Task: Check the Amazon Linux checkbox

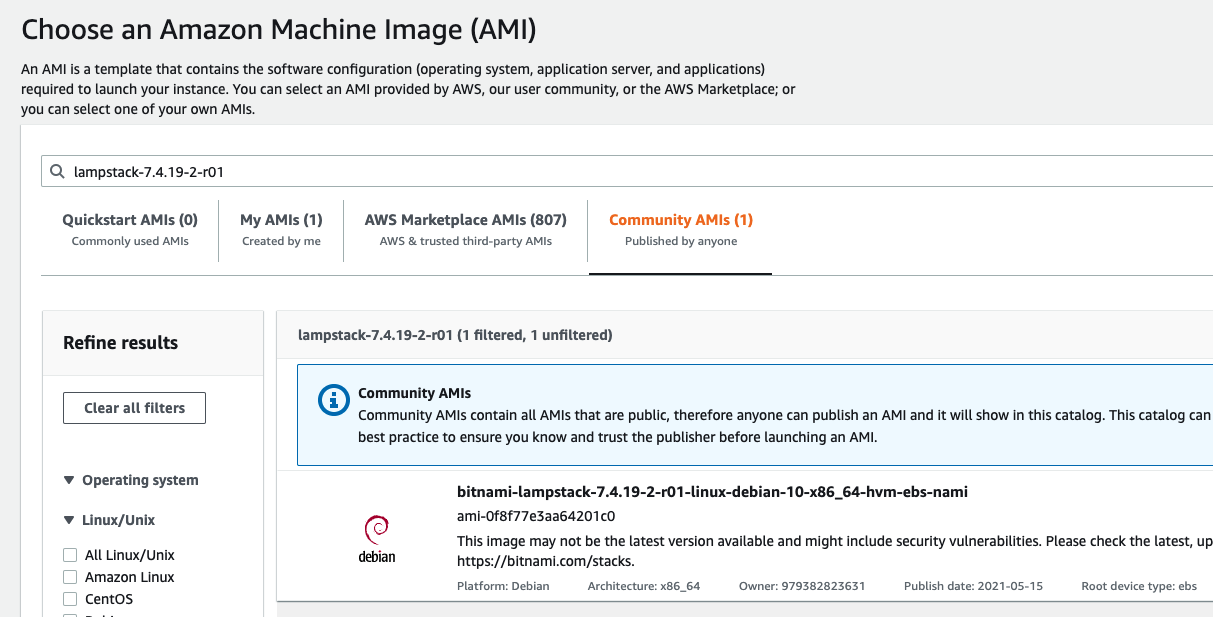Action: coord(70,576)
